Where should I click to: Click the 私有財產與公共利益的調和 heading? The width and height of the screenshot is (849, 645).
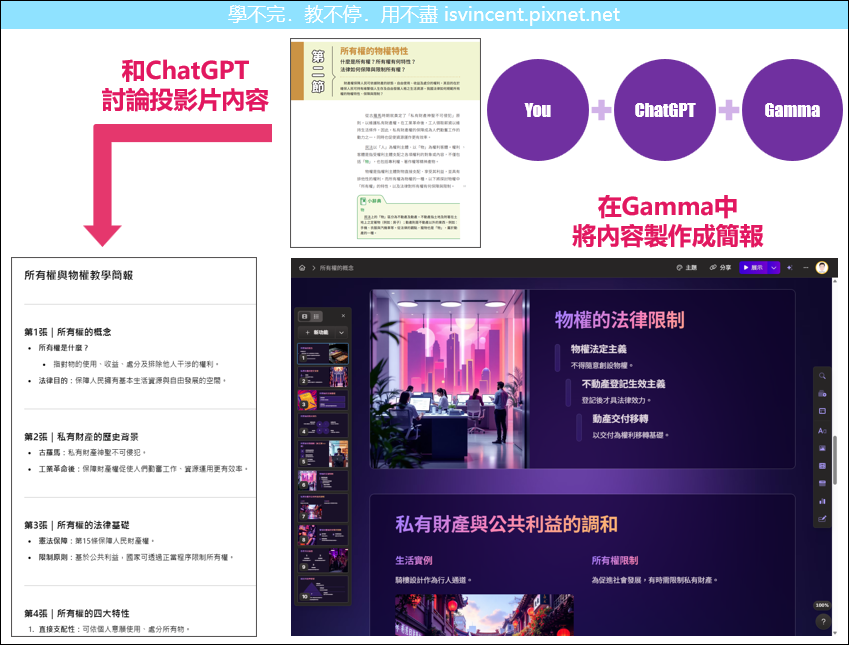pos(506,524)
